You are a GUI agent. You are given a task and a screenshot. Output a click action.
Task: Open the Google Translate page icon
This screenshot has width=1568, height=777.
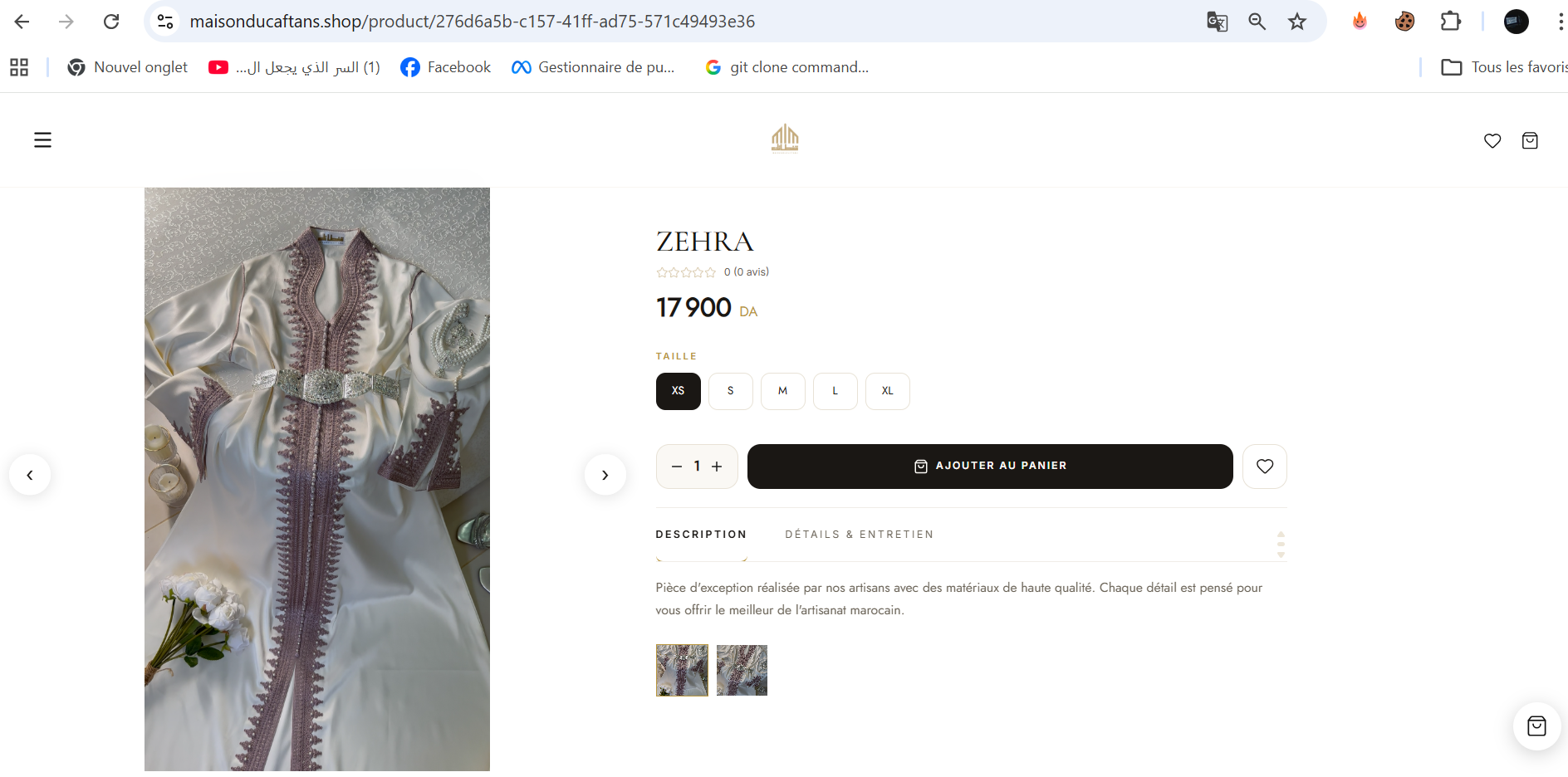tap(1217, 22)
